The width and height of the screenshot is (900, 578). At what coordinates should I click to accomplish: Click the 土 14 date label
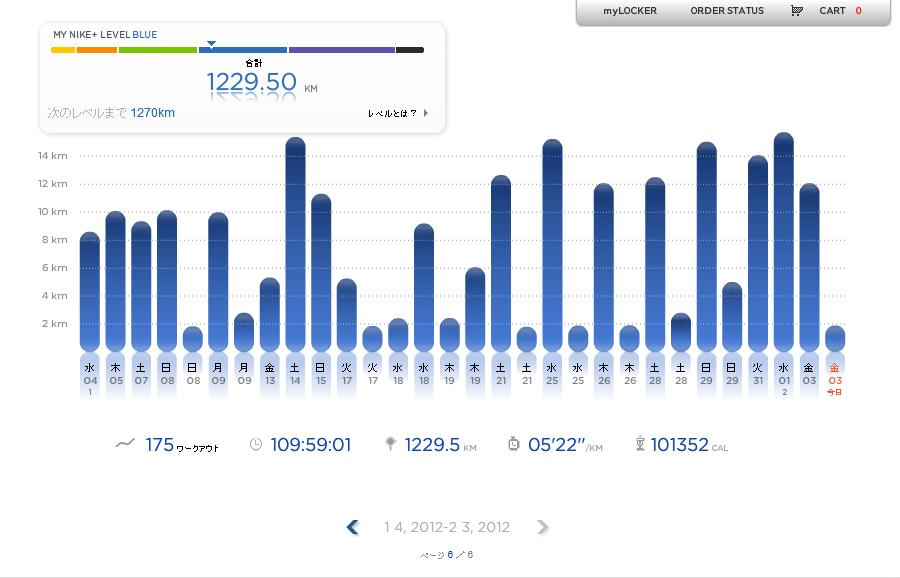click(295, 374)
